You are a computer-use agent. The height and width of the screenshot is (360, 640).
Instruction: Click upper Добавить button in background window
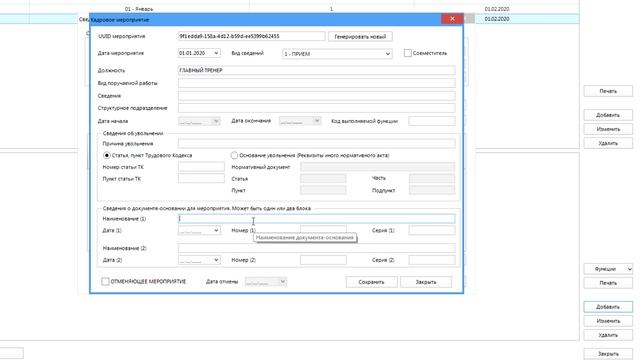[608, 115]
